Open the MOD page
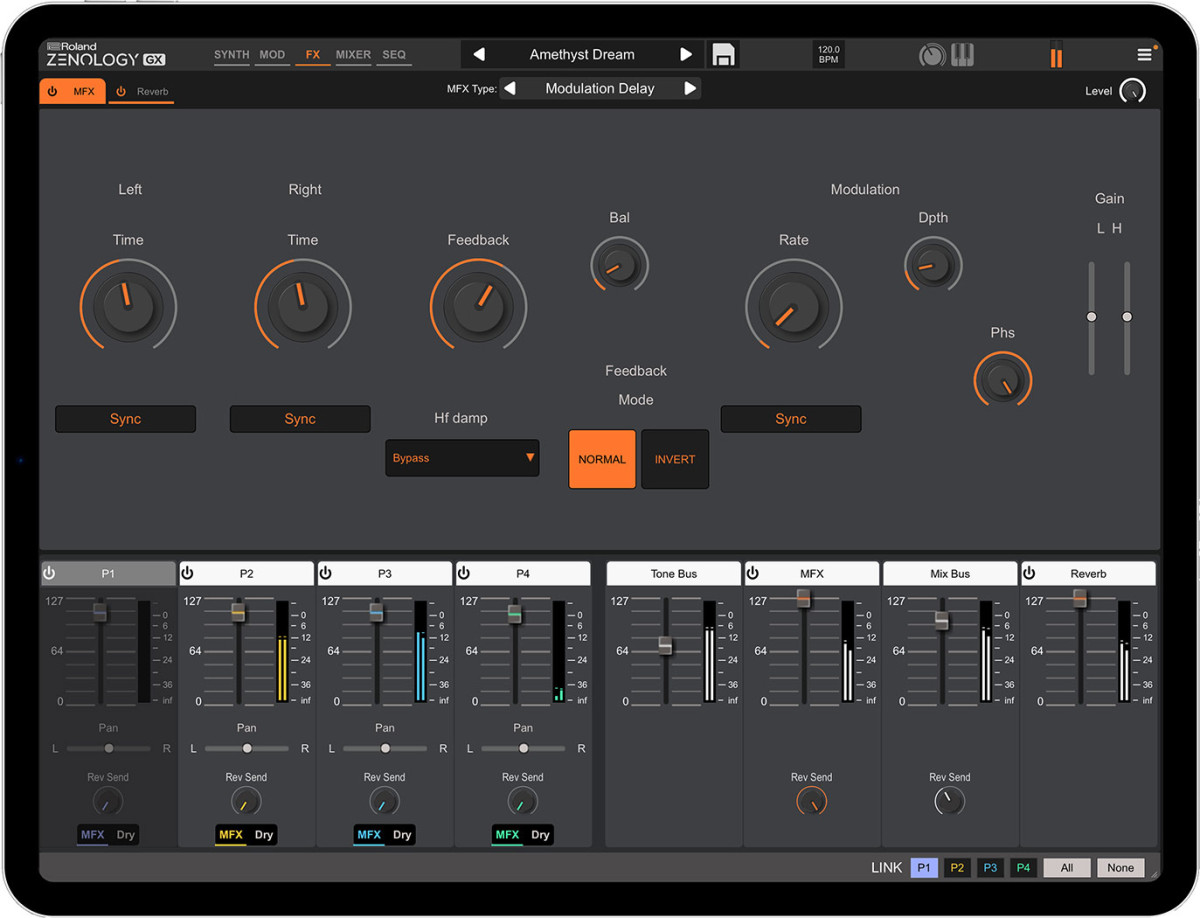The image size is (1200, 918). pos(272,55)
